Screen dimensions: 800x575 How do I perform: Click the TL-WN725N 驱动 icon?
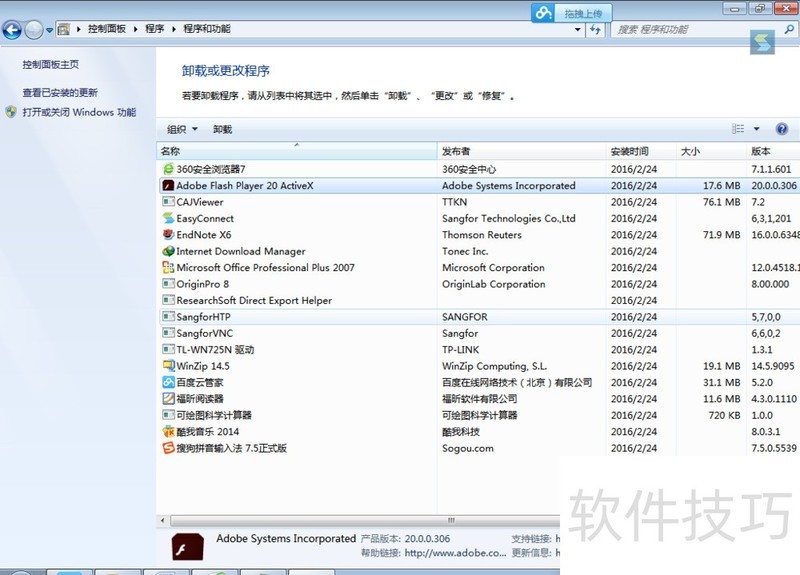[168, 349]
